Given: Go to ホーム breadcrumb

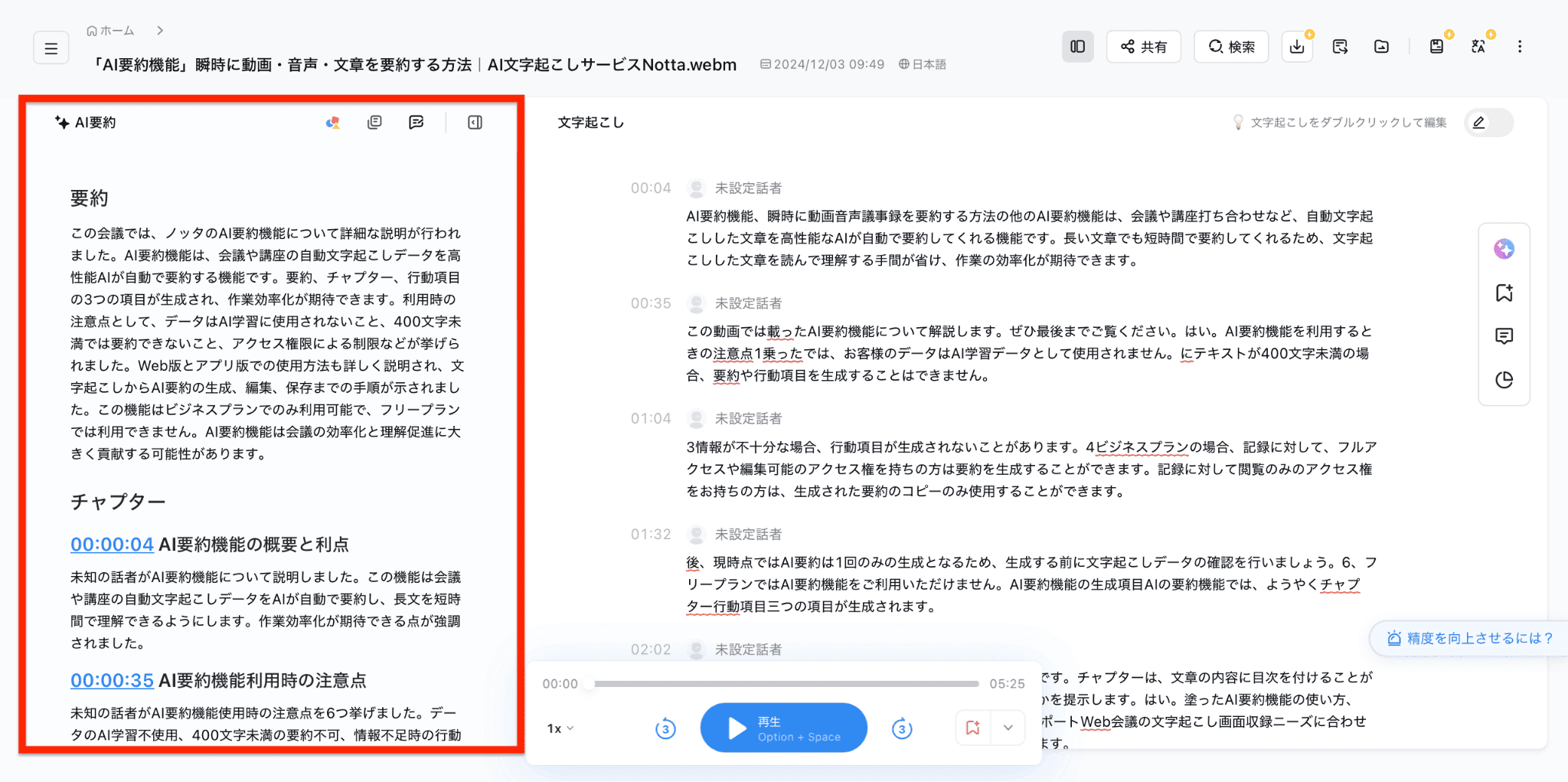Looking at the screenshot, I should [111, 31].
